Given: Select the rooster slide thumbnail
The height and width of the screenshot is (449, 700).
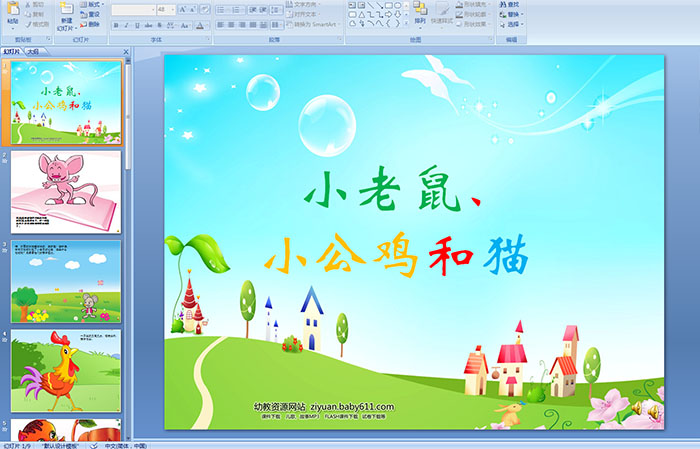Looking at the screenshot, I should tap(66, 369).
